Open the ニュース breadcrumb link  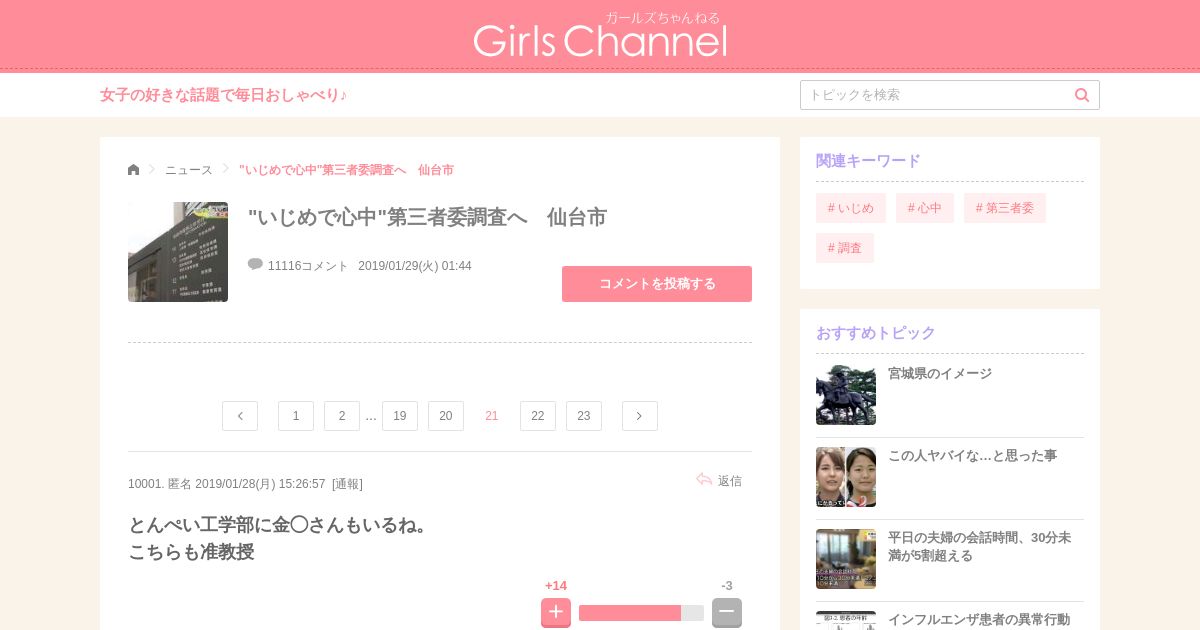click(x=189, y=170)
